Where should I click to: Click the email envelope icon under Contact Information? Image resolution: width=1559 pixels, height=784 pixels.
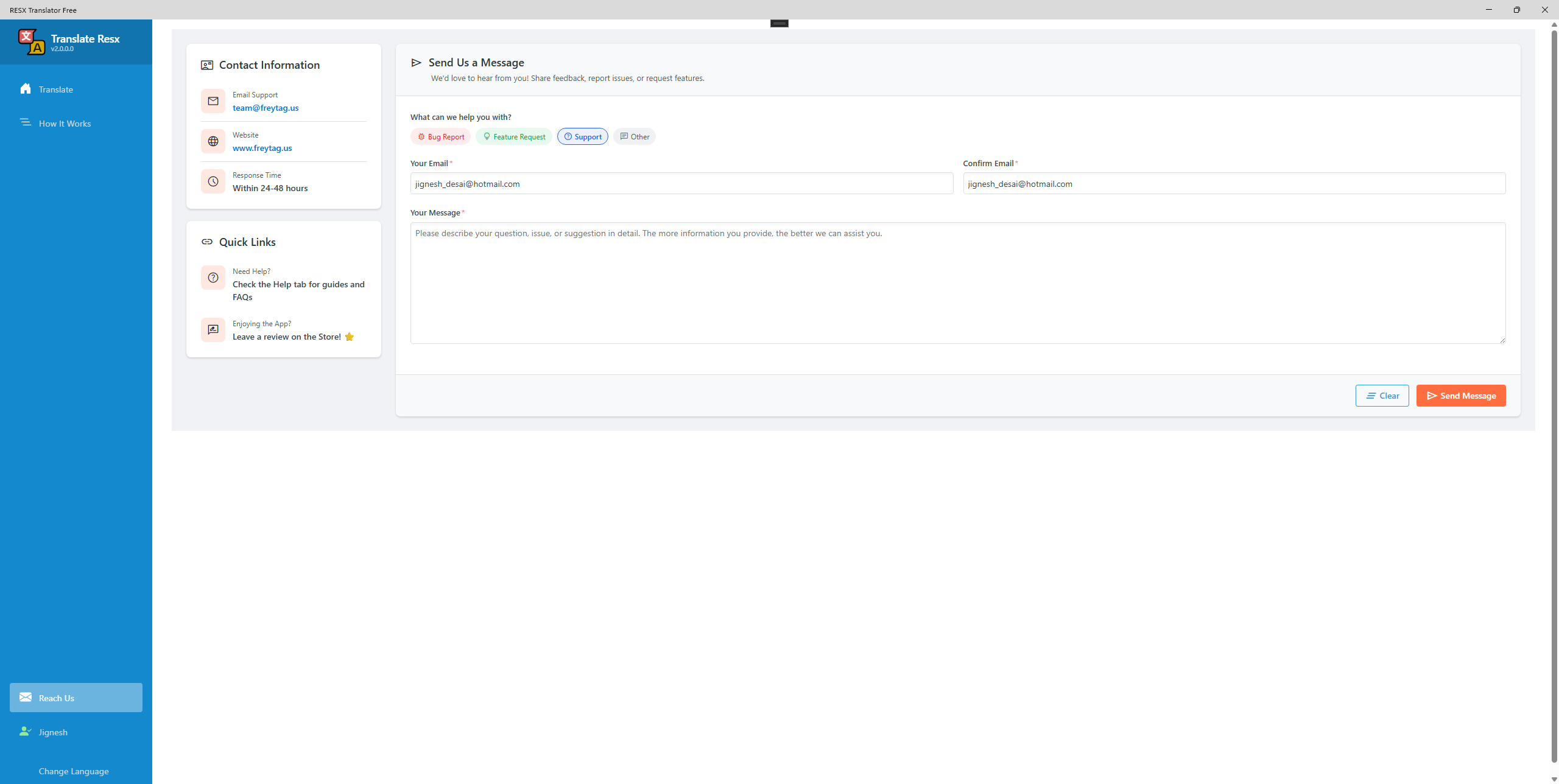point(213,101)
